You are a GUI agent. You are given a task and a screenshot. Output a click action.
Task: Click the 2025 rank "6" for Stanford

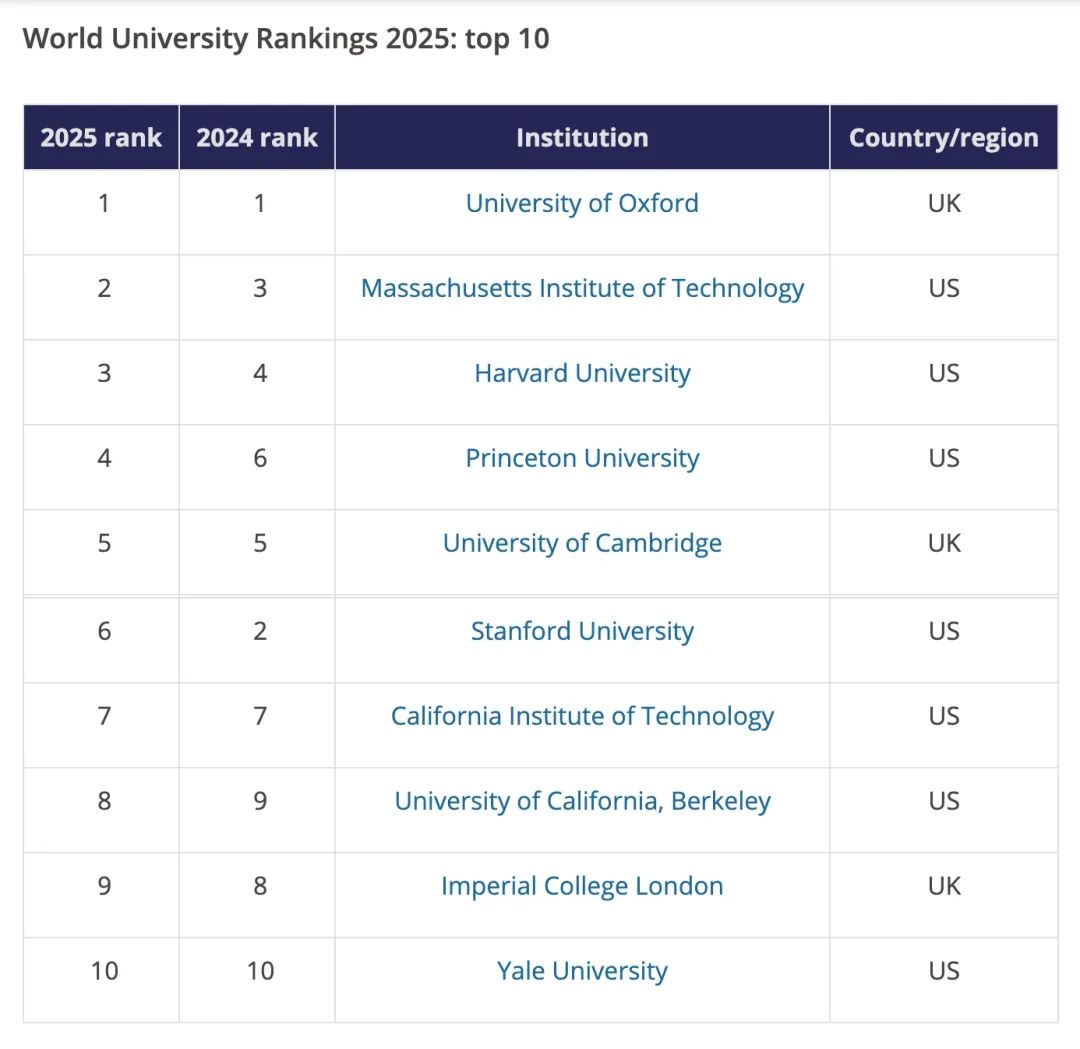(x=104, y=631)
